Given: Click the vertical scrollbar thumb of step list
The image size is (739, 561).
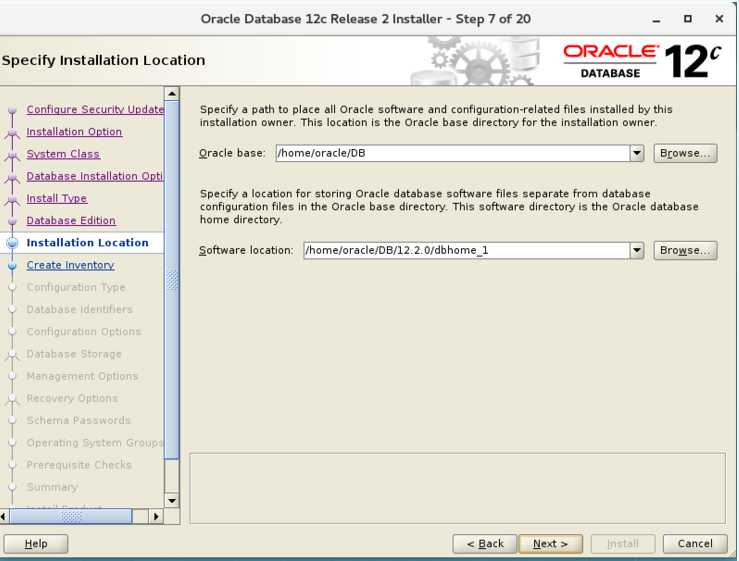Looking at the screenshot, I should click(172, 280).
